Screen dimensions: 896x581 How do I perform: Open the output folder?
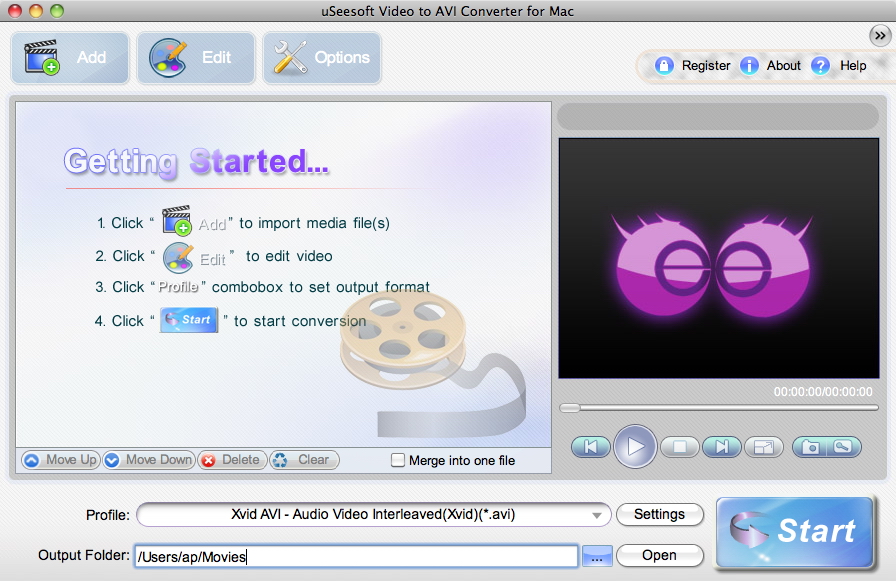tap(659, 555)
